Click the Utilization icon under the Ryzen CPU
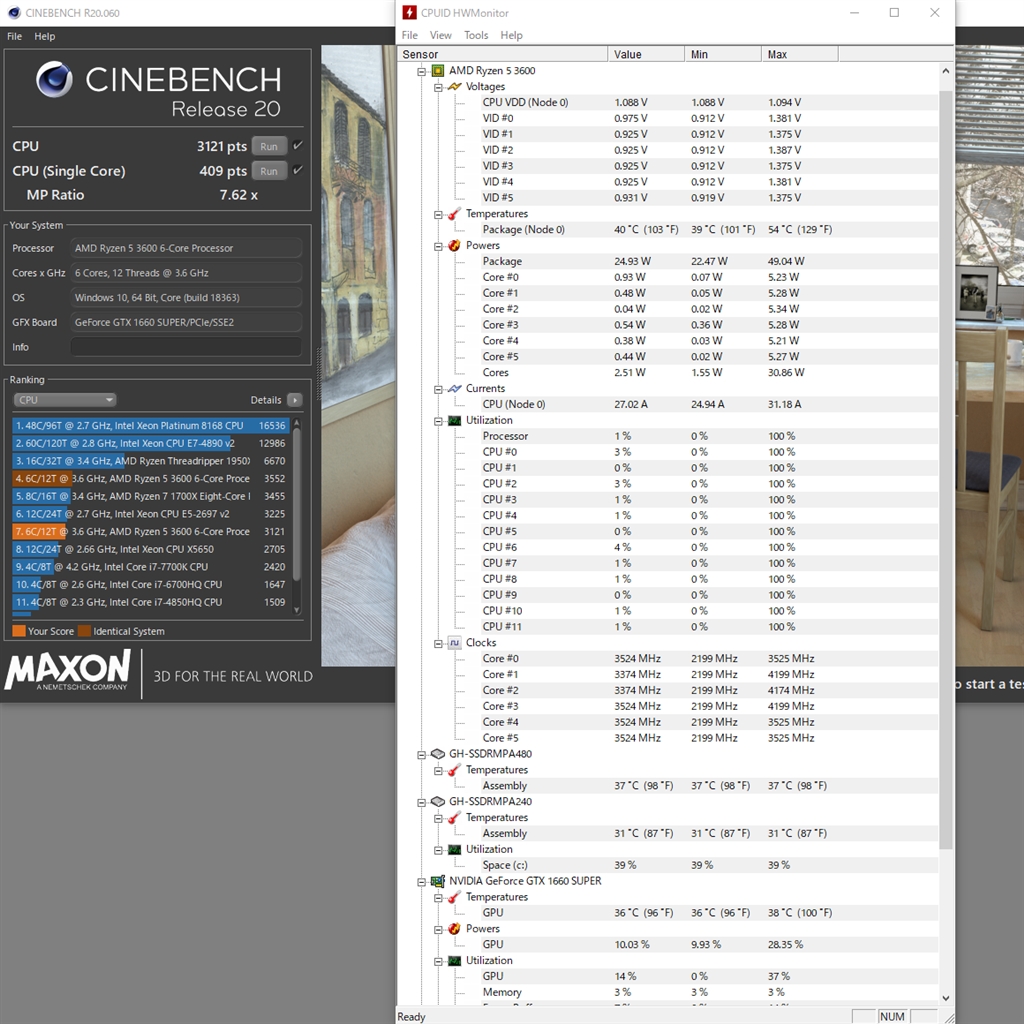Viewport: 1024px width, 1024px height. coord(455,421)
